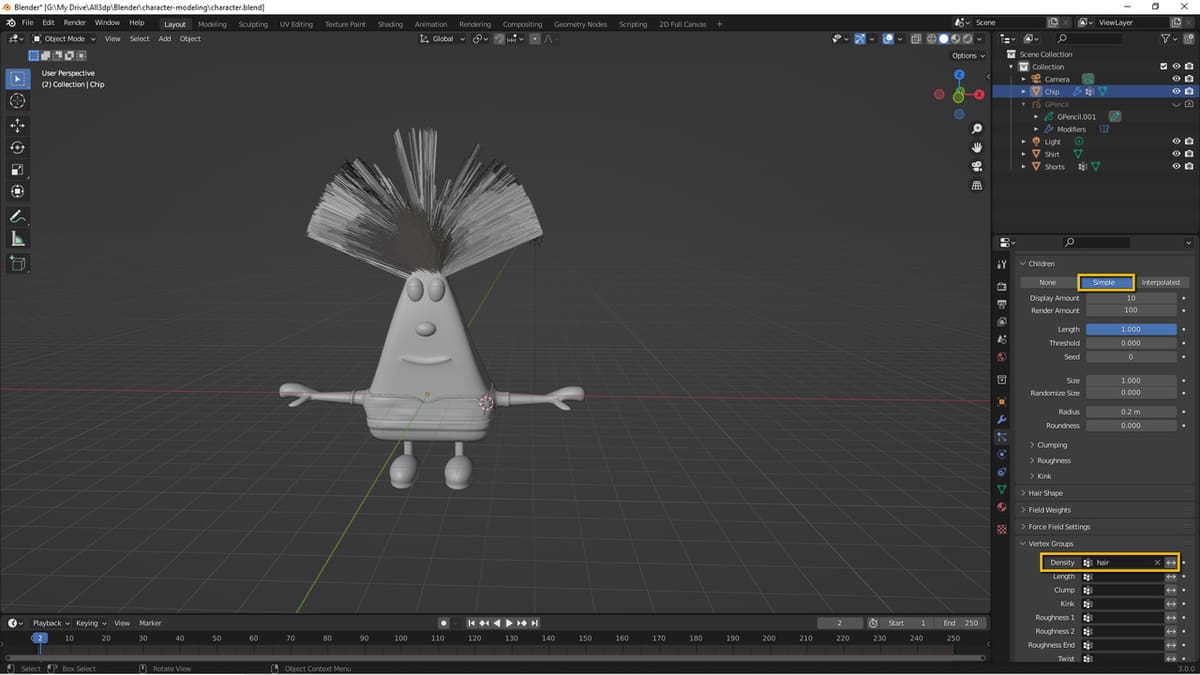Screen dimensions: 1200x675
Task: Click the Display Amount value field
Action: pos(1131,298)
